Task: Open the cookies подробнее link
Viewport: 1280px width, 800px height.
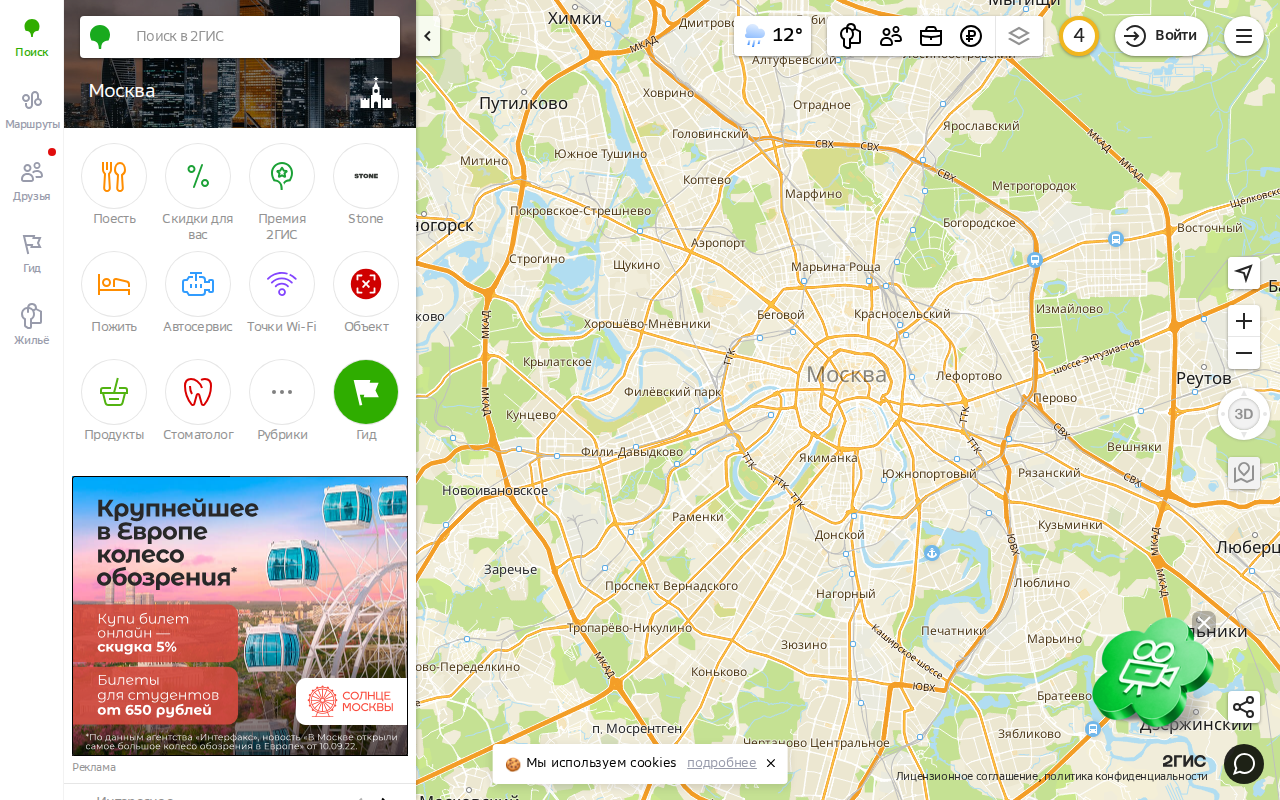Action: click(x=721, y=763)
